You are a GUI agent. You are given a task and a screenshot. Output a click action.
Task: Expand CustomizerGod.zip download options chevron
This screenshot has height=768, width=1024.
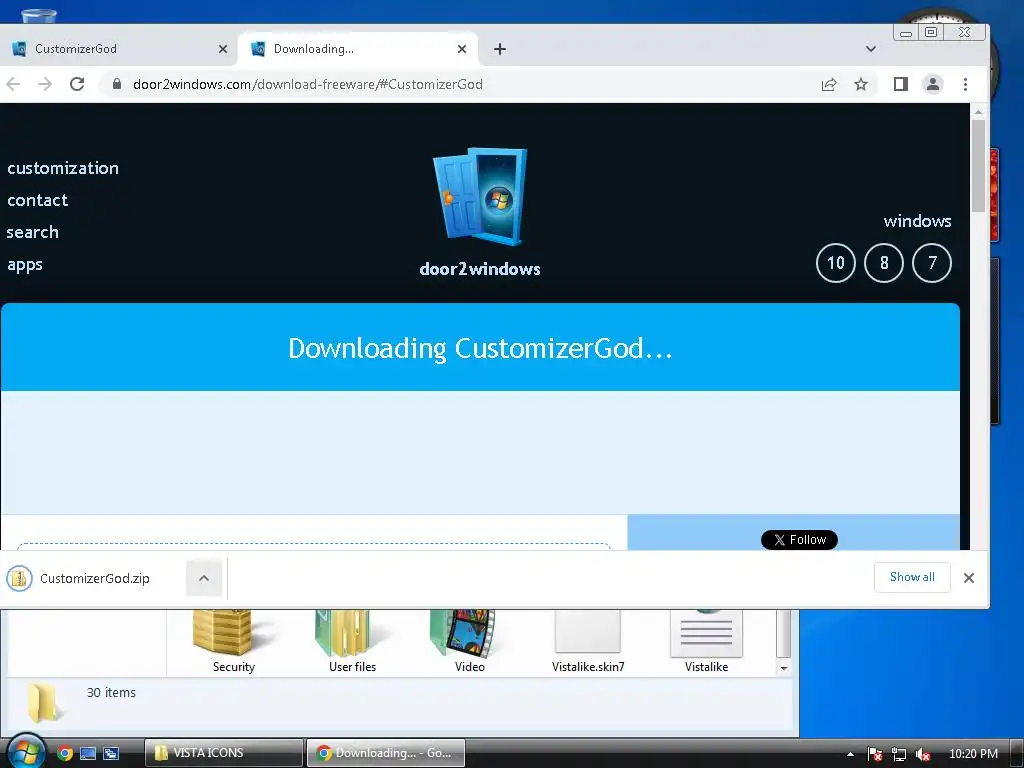pos(204,579)
